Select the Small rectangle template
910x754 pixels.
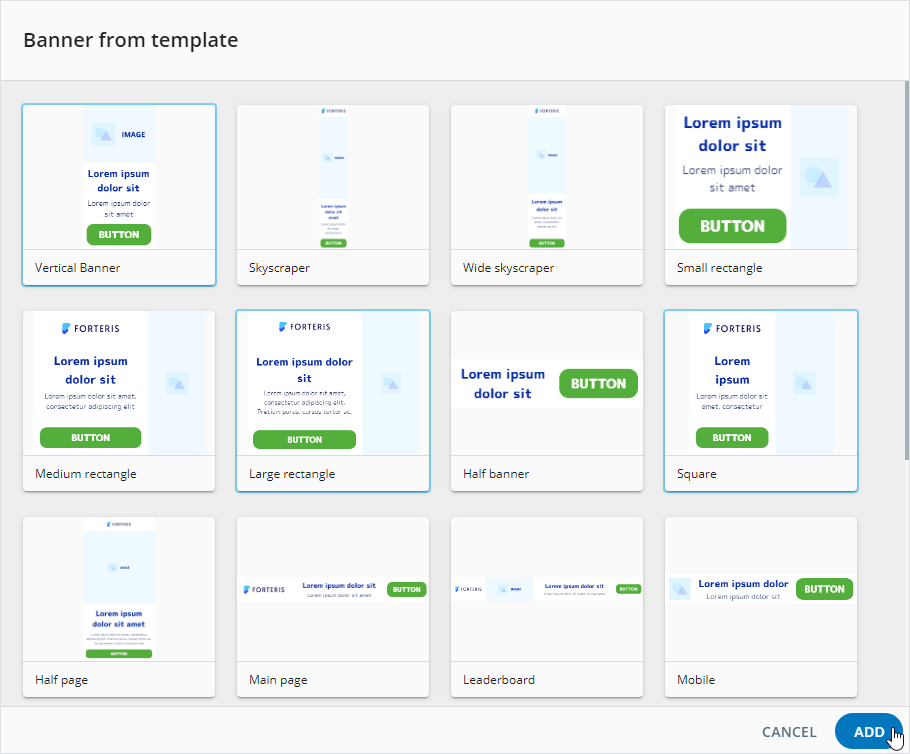pyautogui.click(x=761, y=195)
